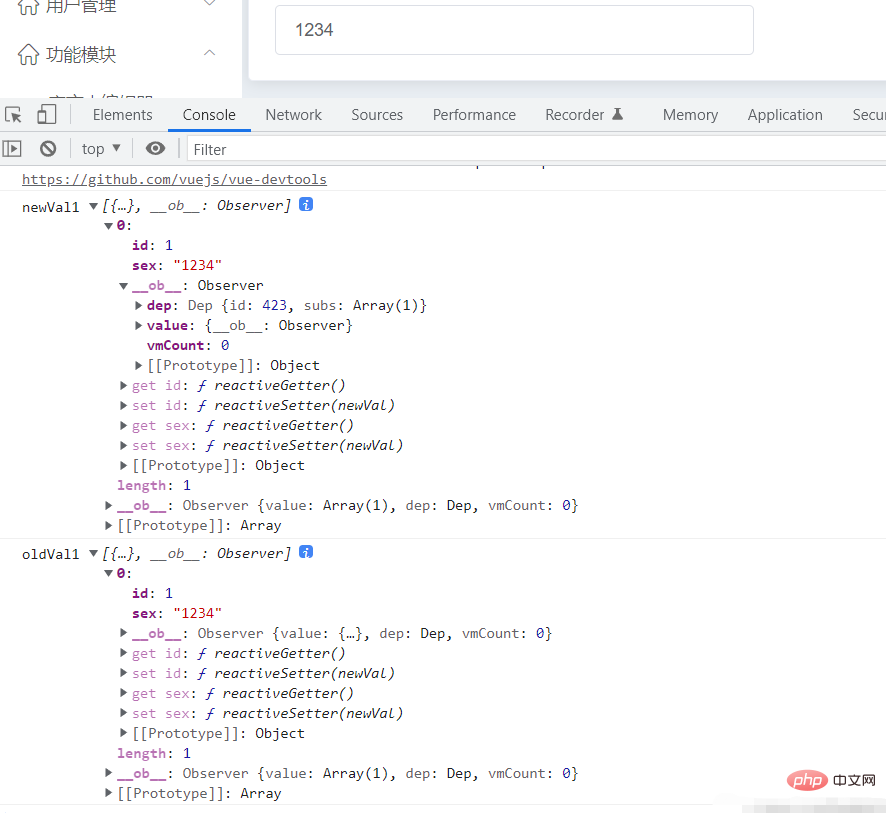Click the eye live expression icon
This screenshot has width=886, height=813.
(155, 149)
